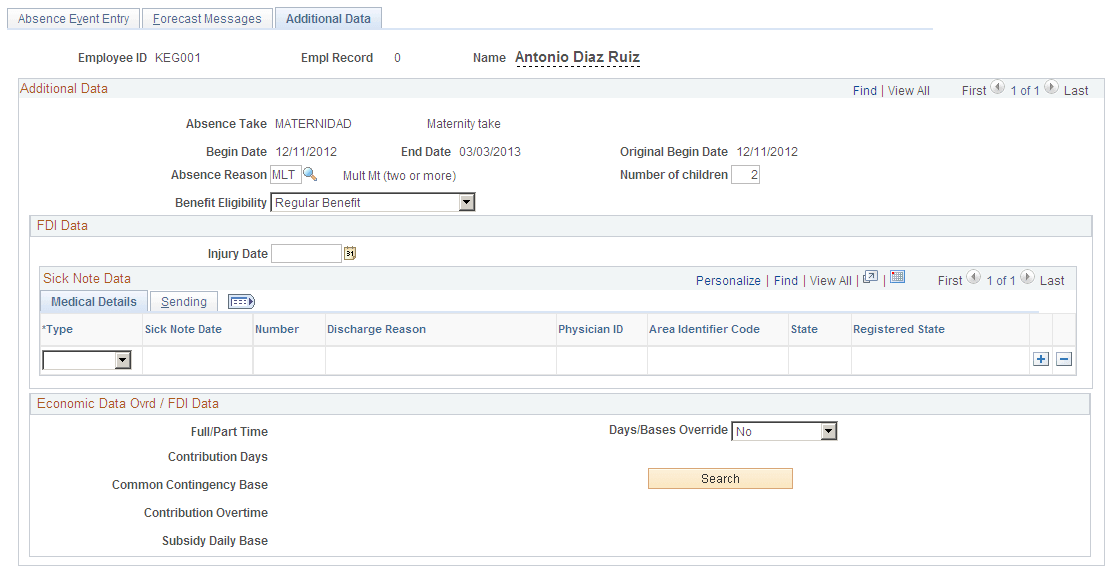Click the Original Begin Date value
This screenshot has width=1113, height=573.
pos(767,152)
